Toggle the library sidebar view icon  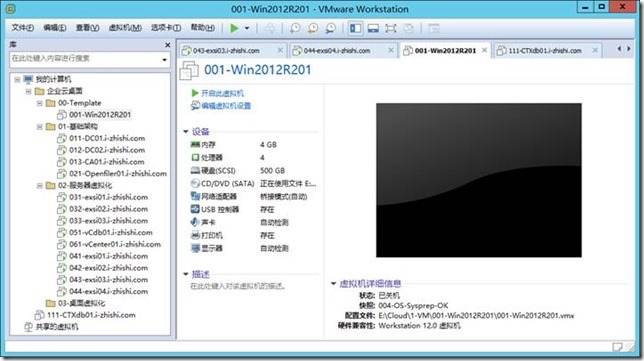(x=355, y=28)
